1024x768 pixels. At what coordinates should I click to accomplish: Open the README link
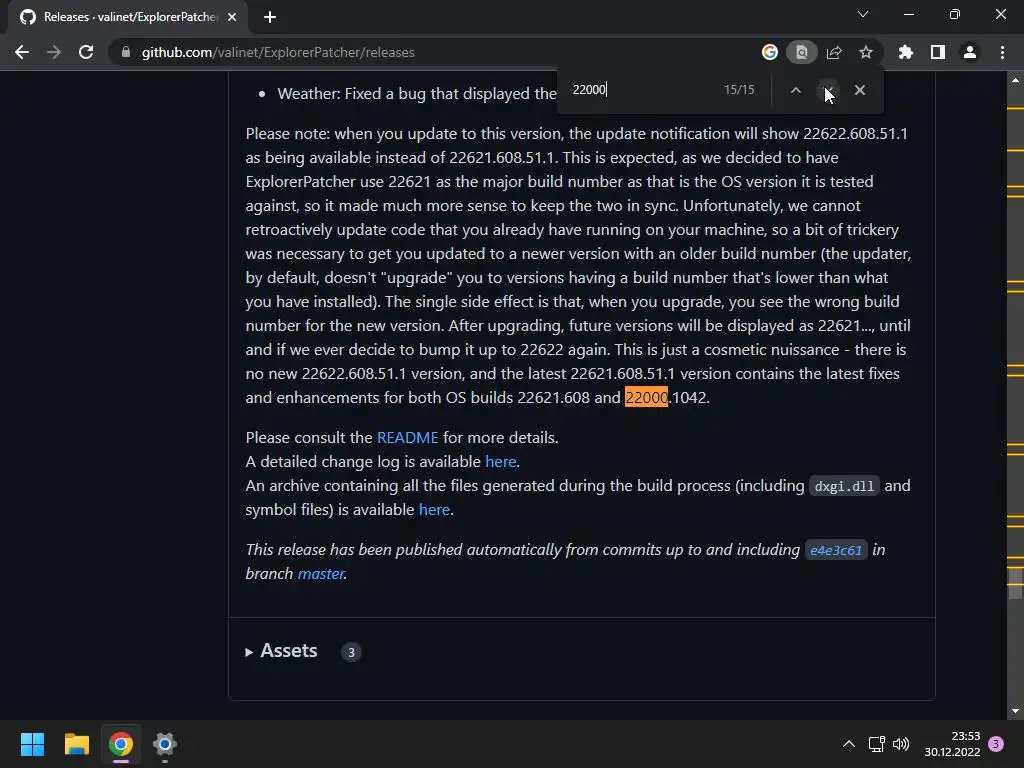(408, 438)
